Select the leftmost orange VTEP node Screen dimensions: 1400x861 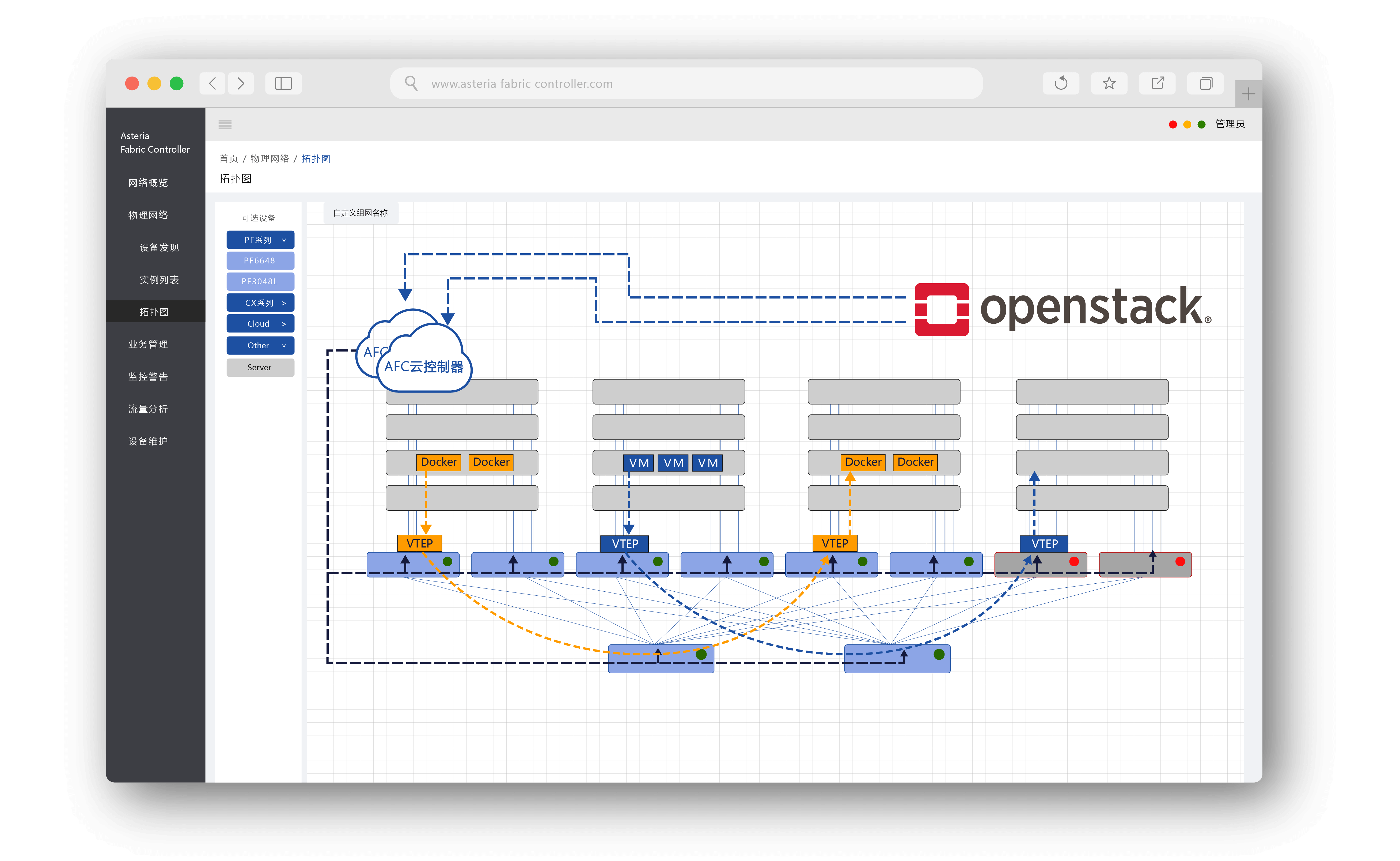click(419, 544)
